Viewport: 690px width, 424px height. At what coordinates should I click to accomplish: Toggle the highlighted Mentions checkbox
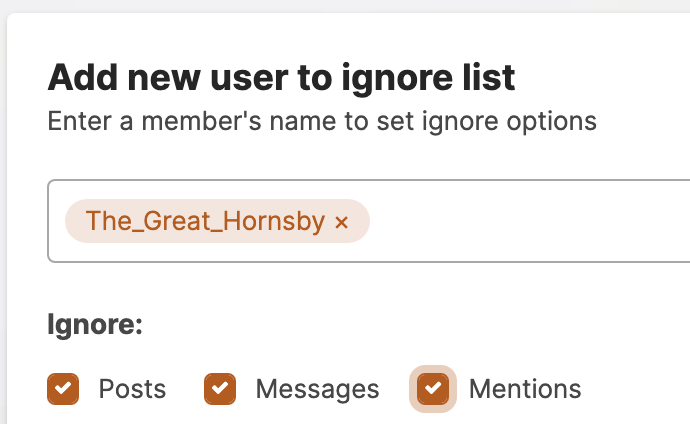click(x=433, y=389)
